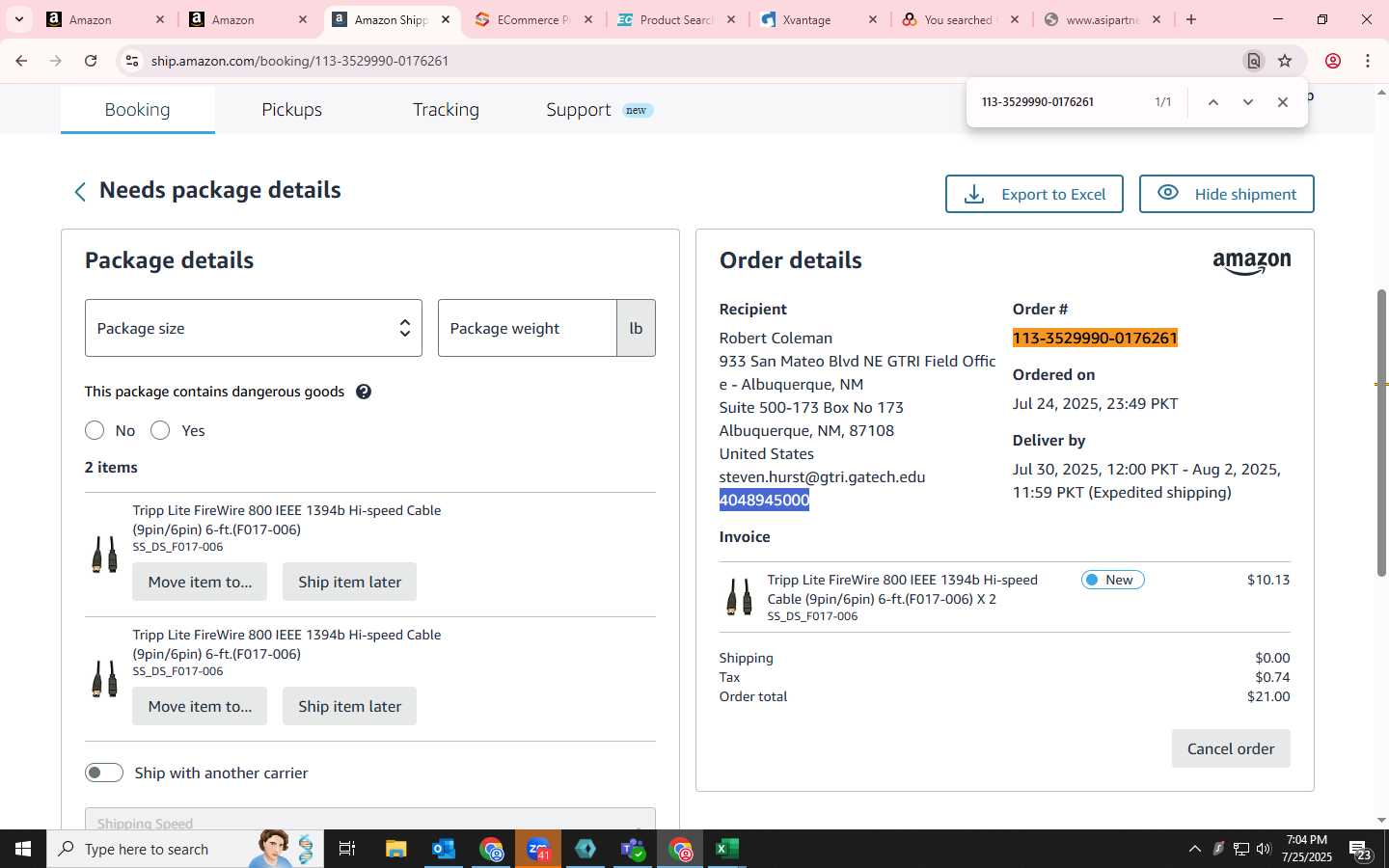Screen dimensions: 1389x868
Task: Open the tab search dropdown arrow
Action: [19, 19]
